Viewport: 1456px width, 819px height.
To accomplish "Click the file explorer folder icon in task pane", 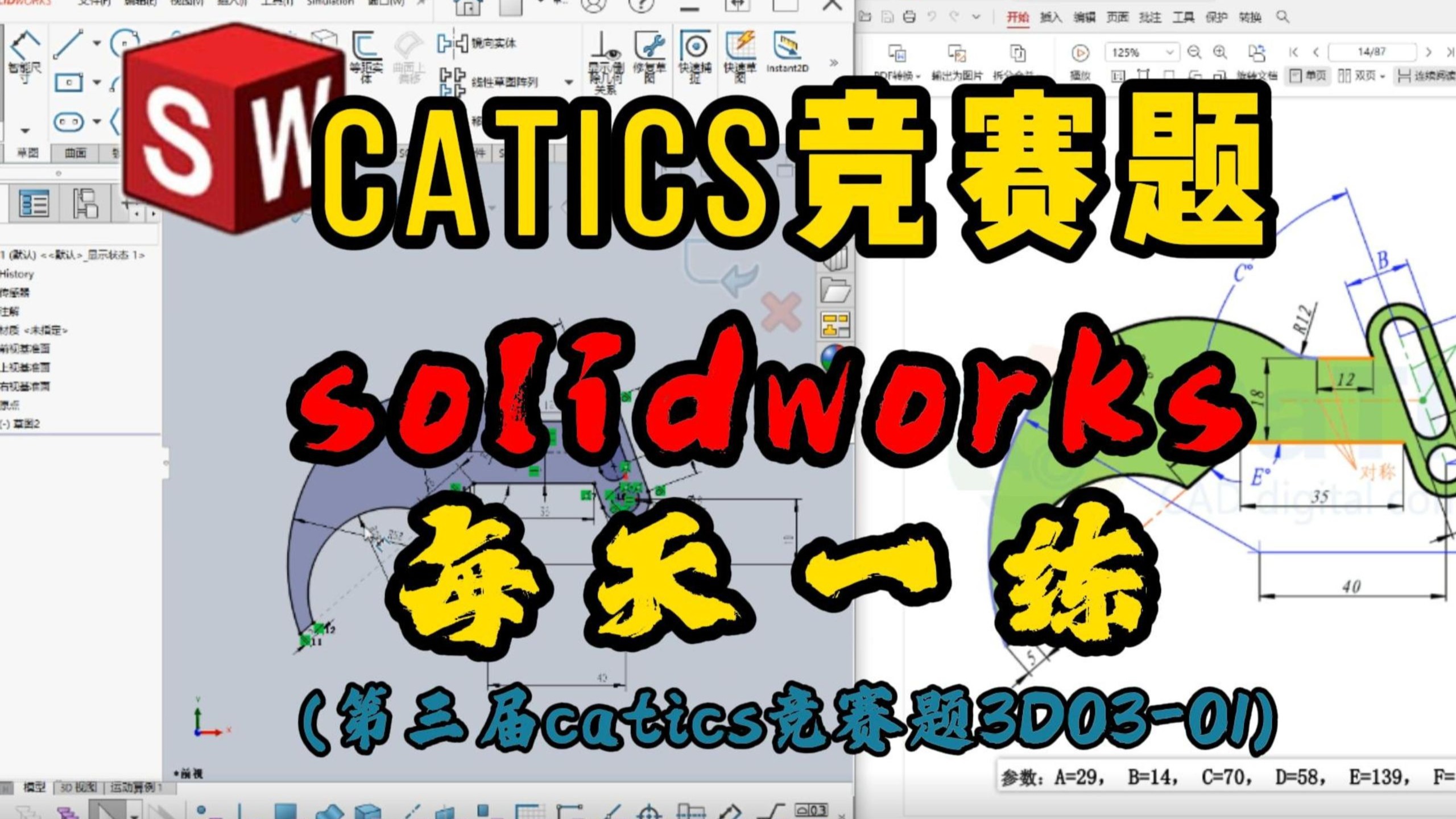I will [x=835, y=291].
